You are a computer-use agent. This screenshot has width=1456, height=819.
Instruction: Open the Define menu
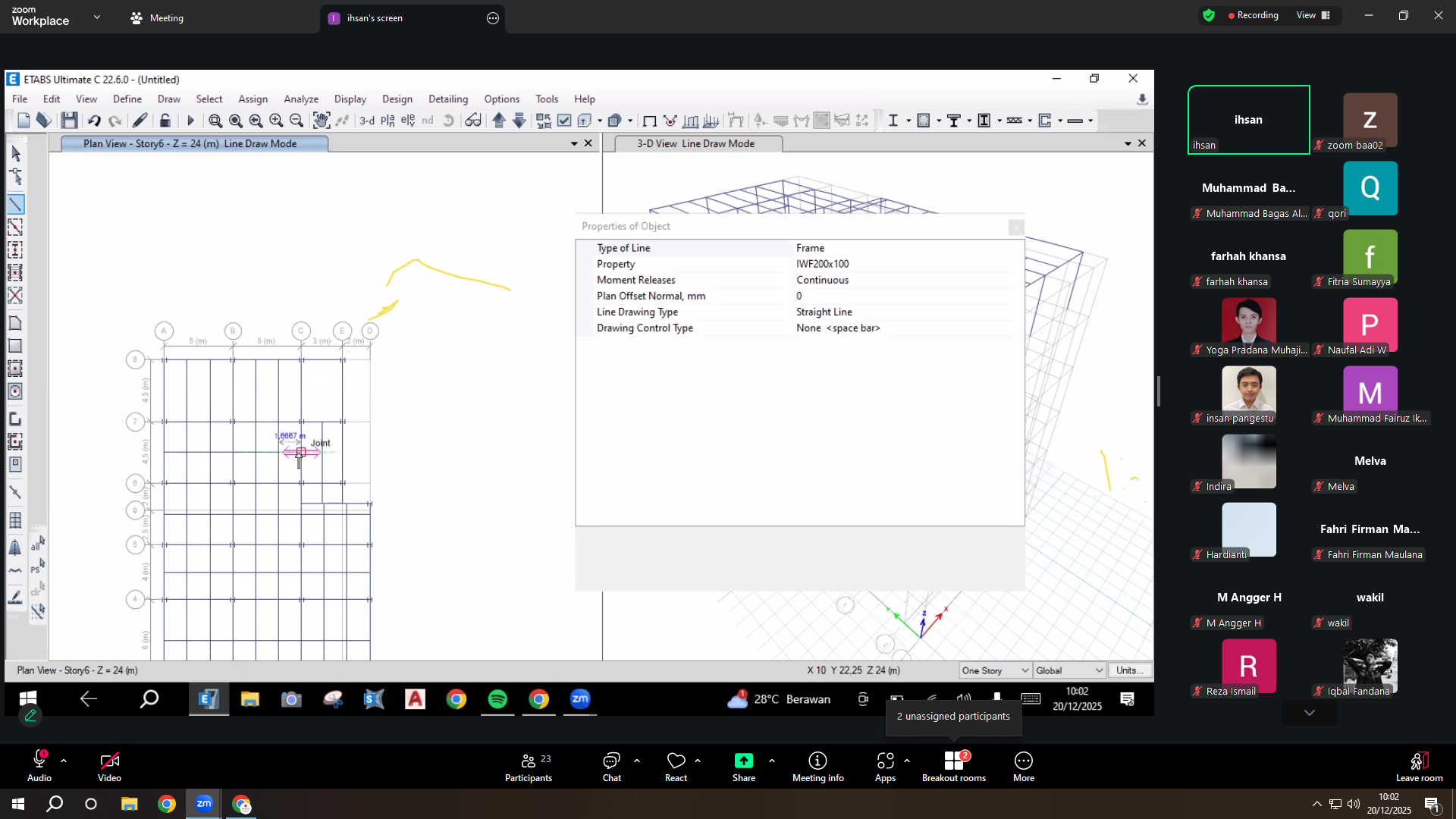pos(127,99)
